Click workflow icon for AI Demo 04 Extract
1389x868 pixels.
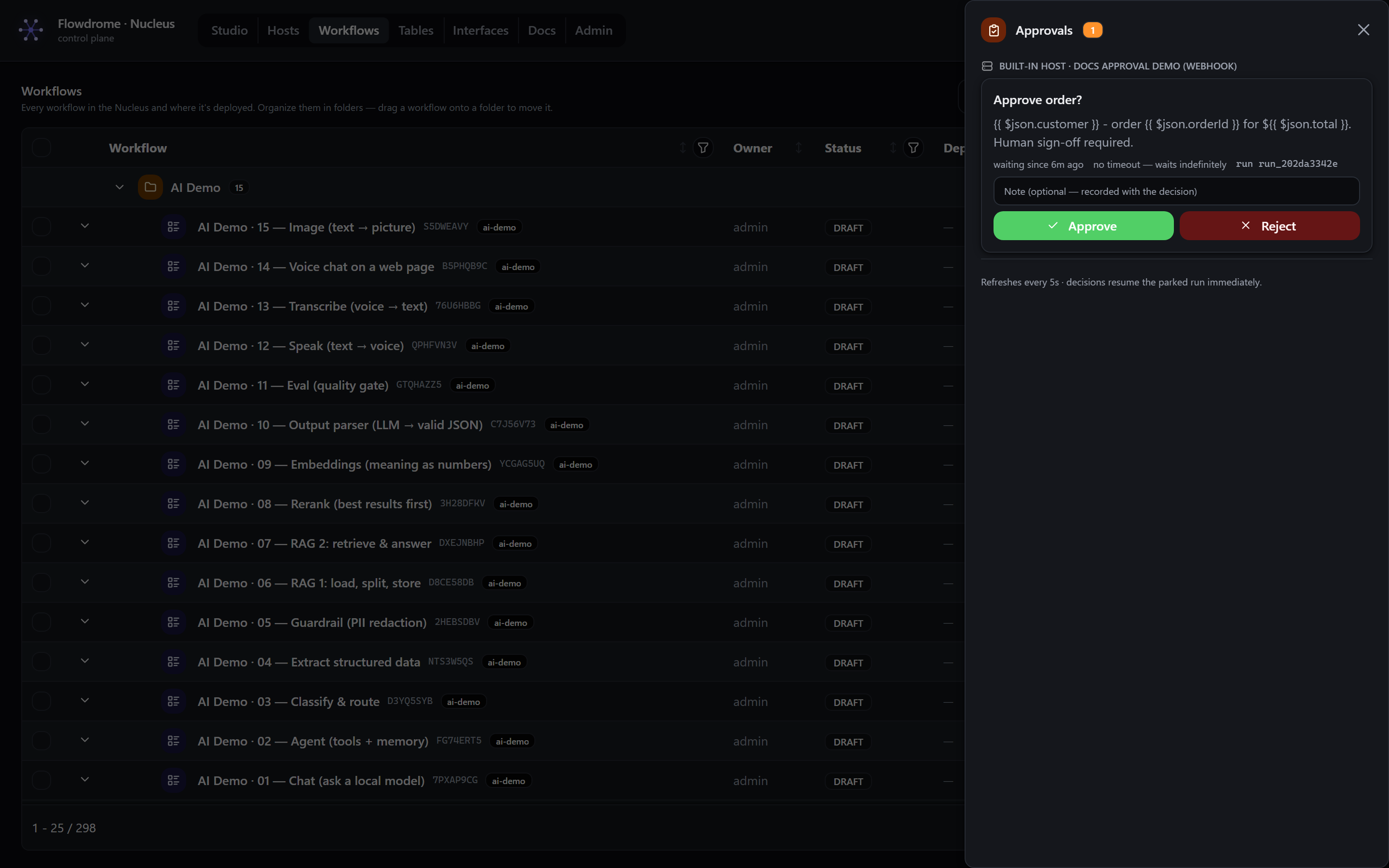[x=173, y=662]
